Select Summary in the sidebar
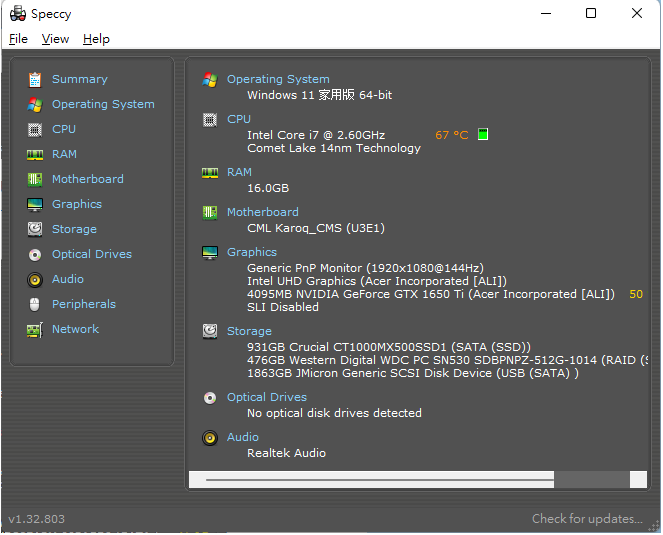 tap(79, 79)
